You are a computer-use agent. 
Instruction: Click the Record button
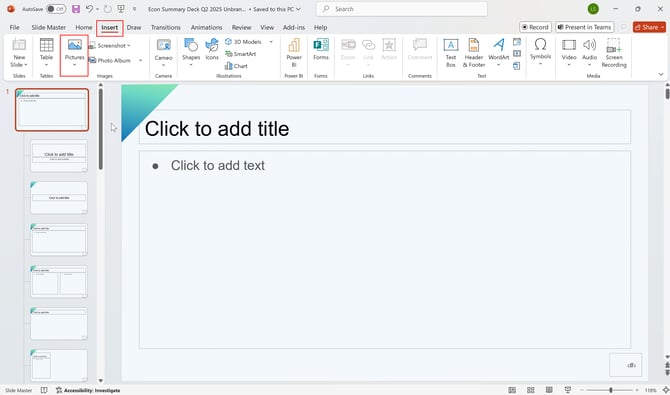point(535,27)
